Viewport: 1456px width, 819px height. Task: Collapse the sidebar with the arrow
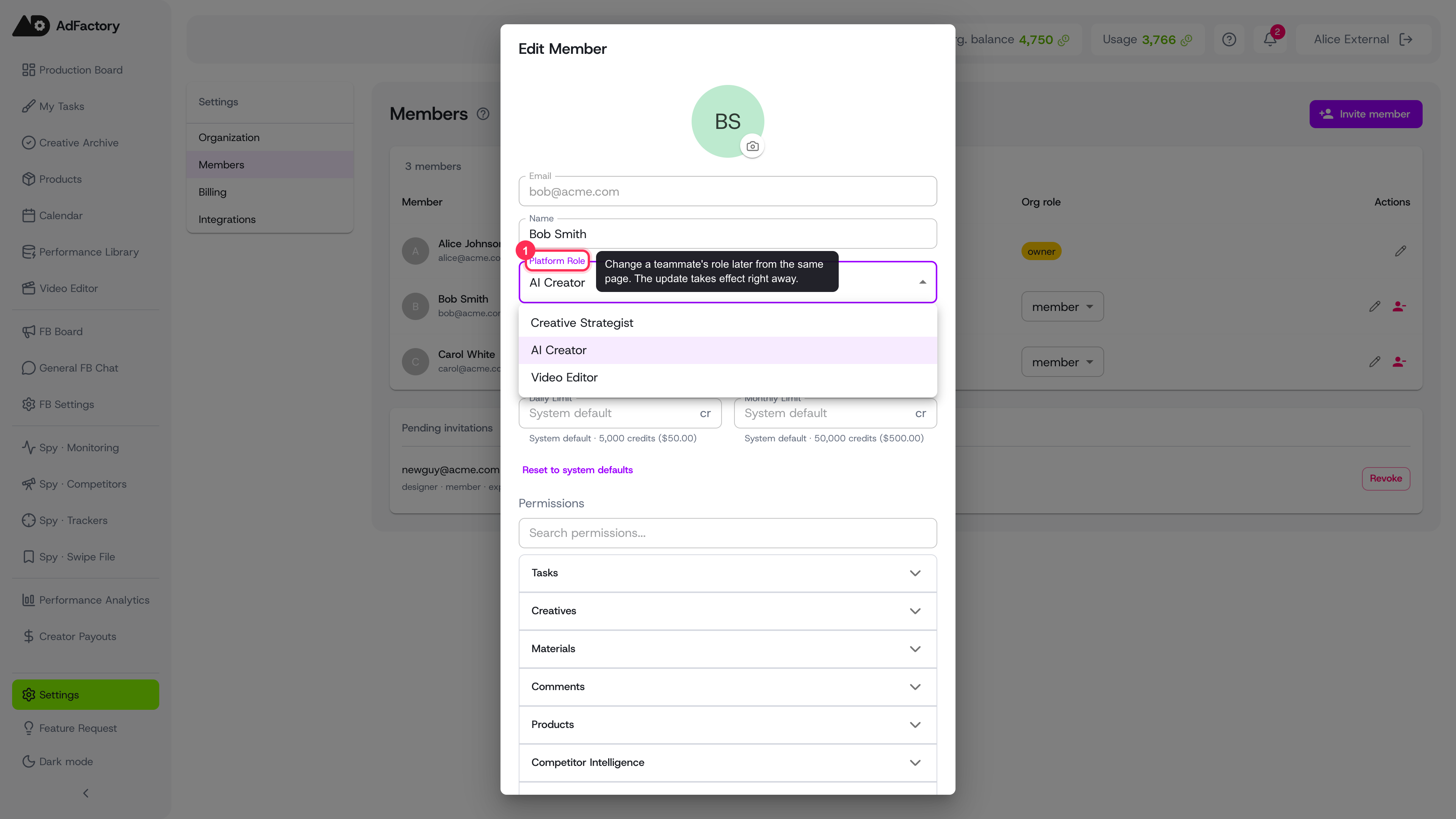[x=86, y=794]
